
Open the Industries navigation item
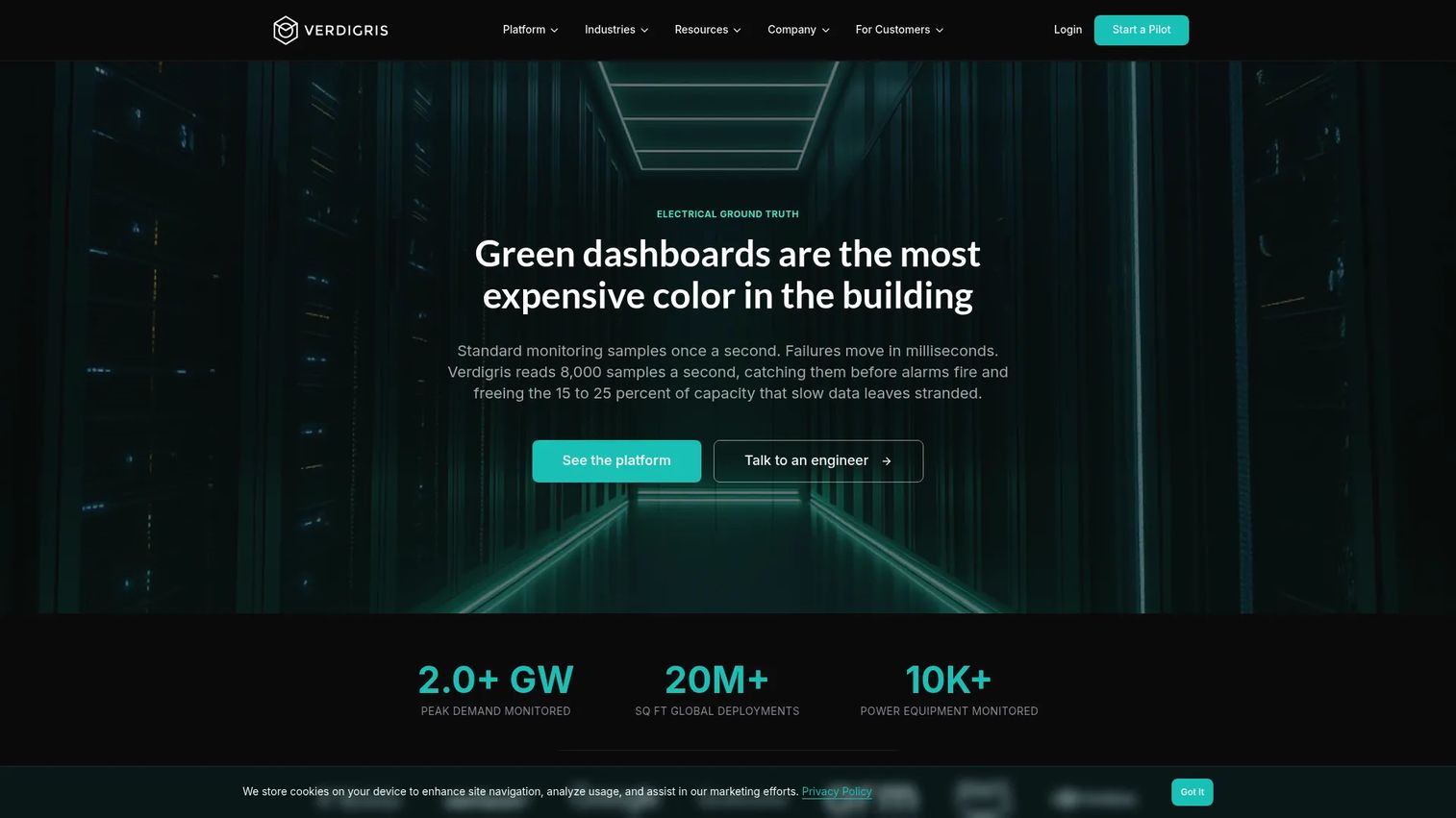coord(616,30)
